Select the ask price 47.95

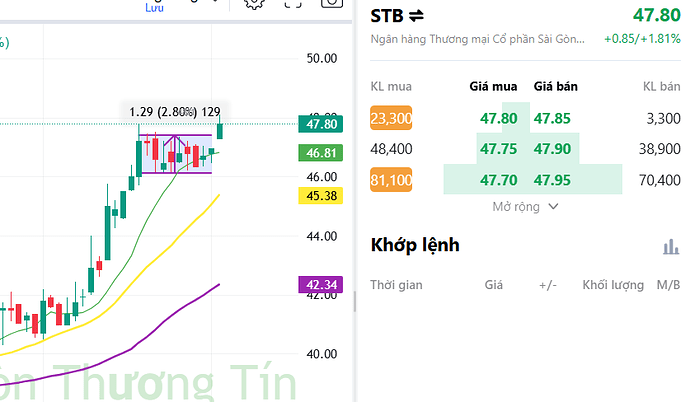click(552, 180)
